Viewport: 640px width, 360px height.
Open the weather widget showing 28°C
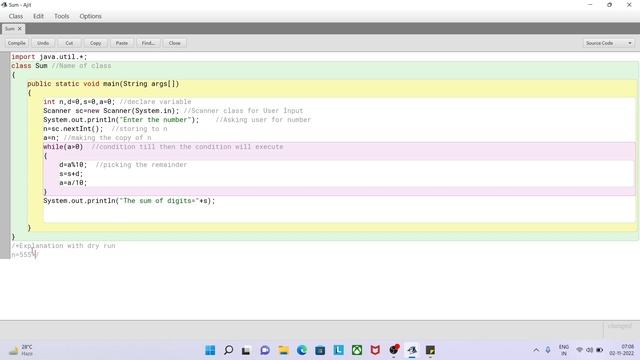click(x=21, y=350)
